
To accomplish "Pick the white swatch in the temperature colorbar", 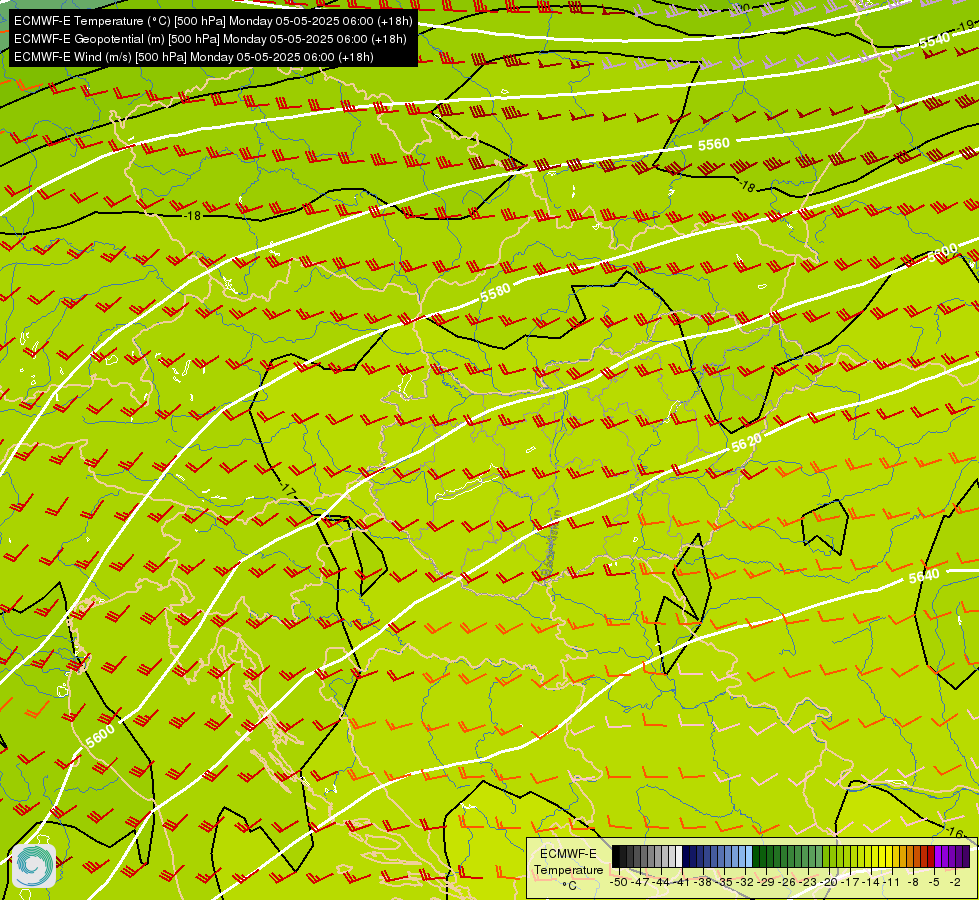I will (x=679, y=856).
